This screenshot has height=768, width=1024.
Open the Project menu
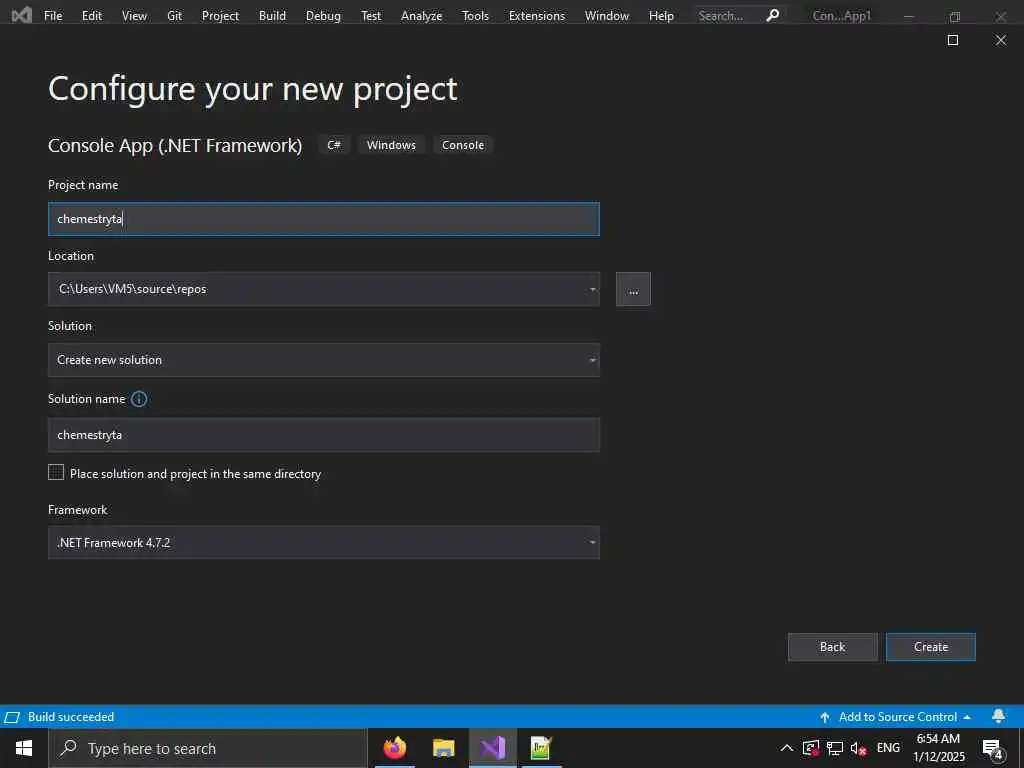tap(220, 16)
